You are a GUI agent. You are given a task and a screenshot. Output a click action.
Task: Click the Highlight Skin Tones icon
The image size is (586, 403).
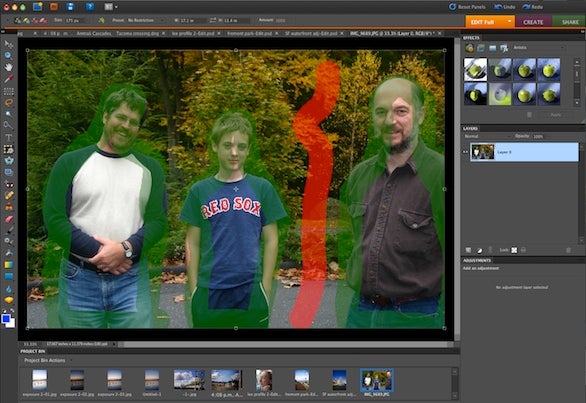click(x=102, y=20)
